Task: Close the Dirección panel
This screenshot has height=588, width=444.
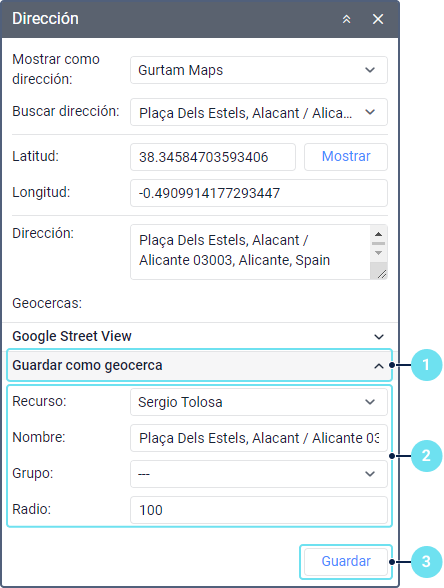Action: click(378, 19)
